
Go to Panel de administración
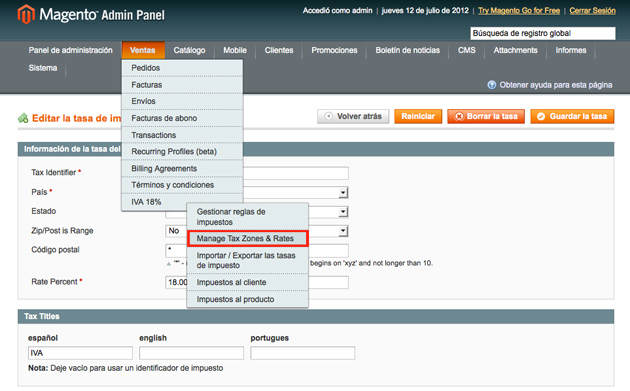tap(70, 50)
